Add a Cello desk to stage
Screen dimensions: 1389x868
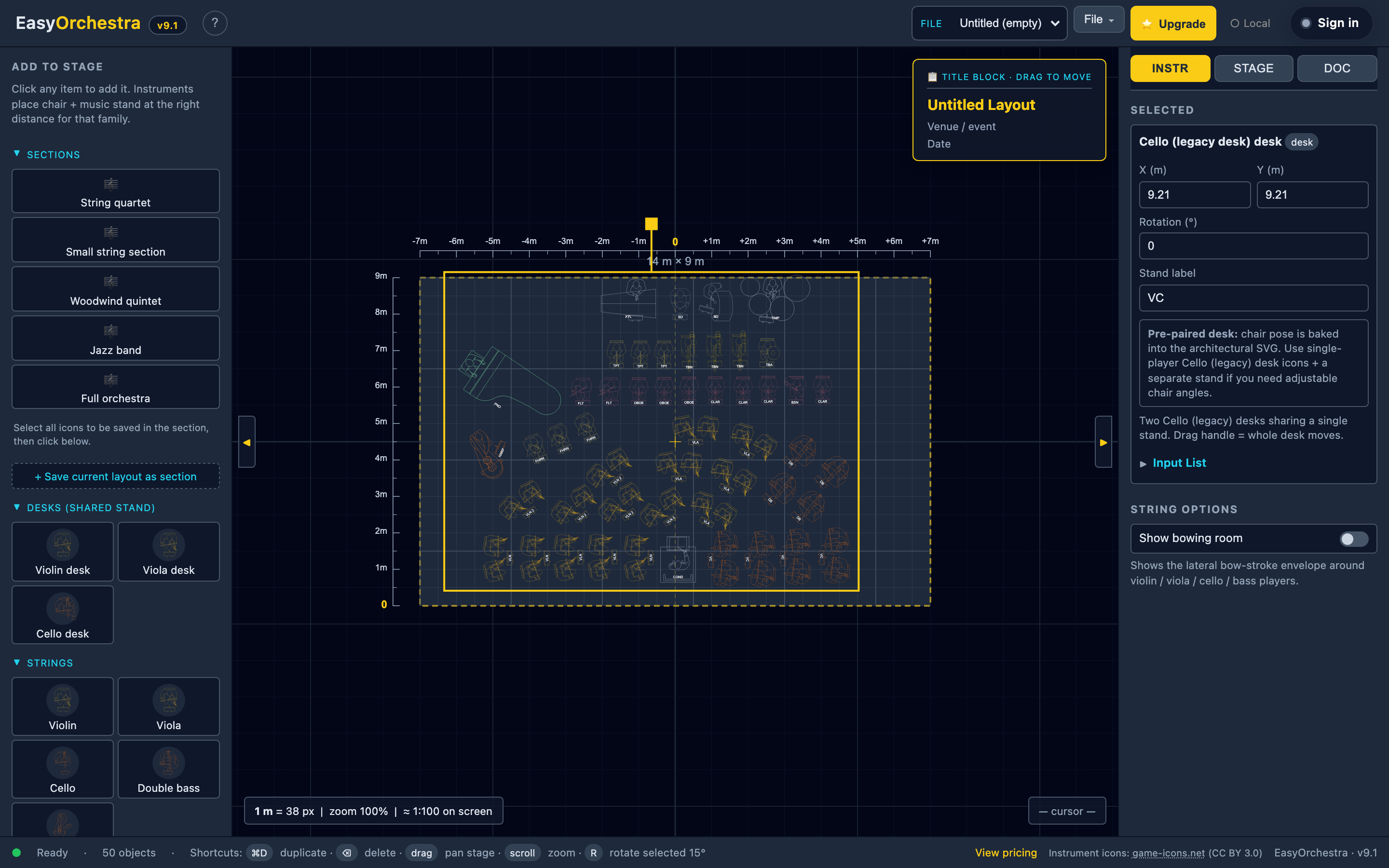pos(63,615)
